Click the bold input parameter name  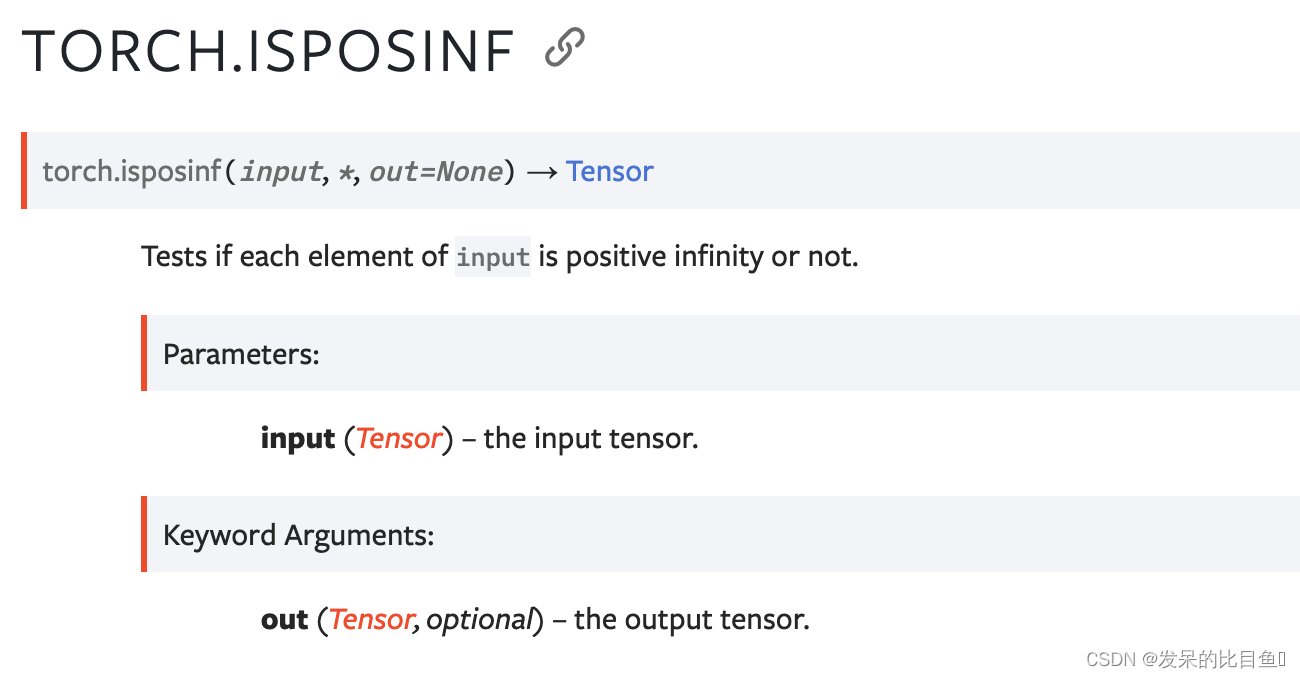[x=297, y=439]
